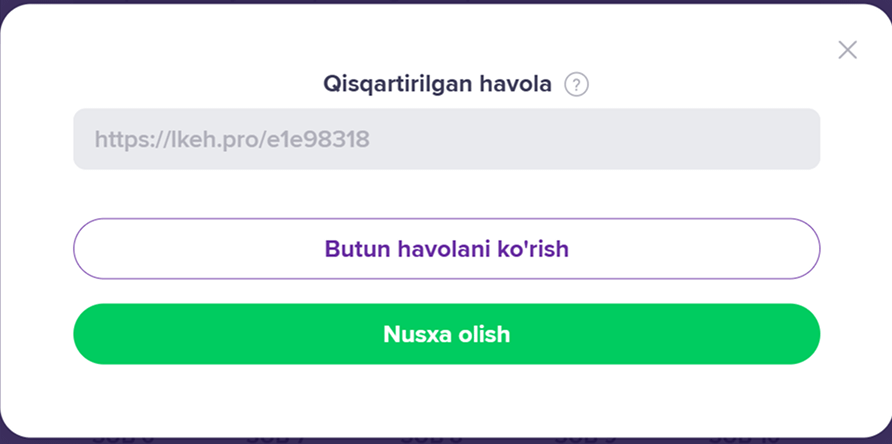Click the purple-bordered view full link button
The width and height of the screenshot is (892, 444).
[x=446, y=248]
